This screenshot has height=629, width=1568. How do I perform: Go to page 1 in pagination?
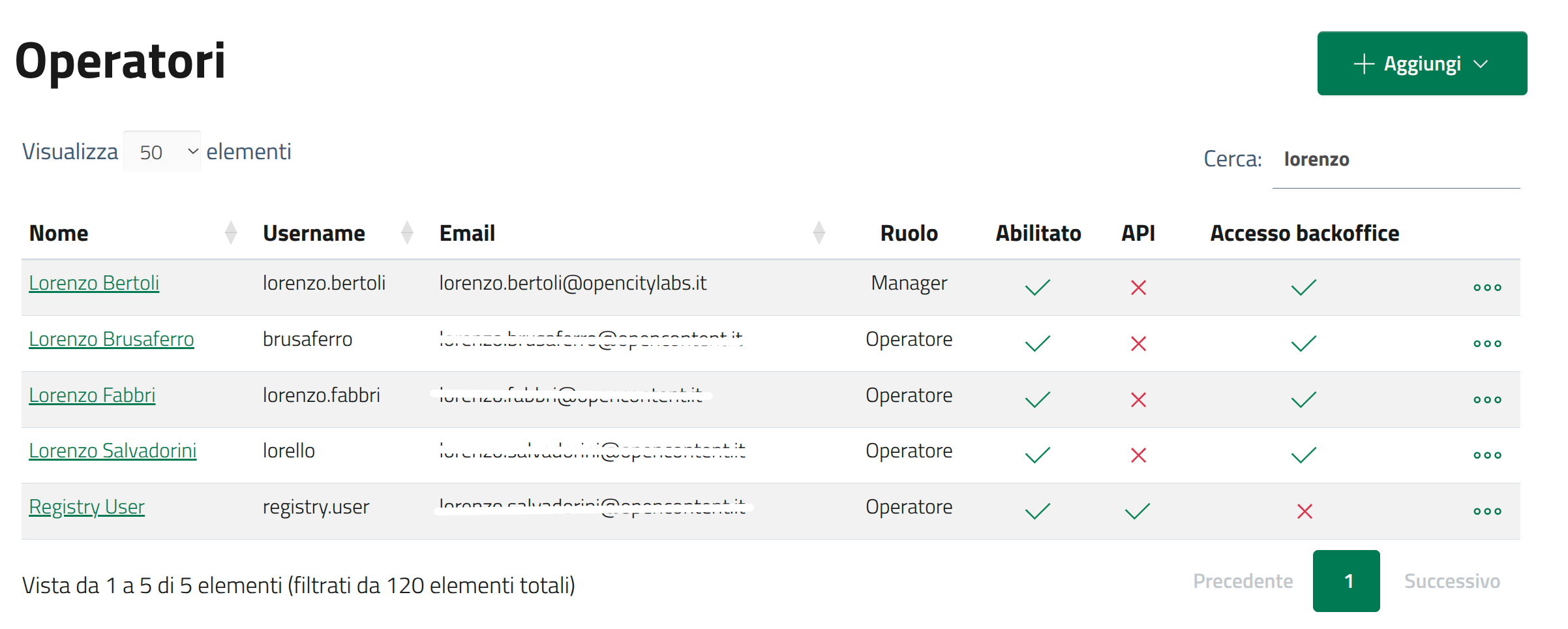(1346, 581)
